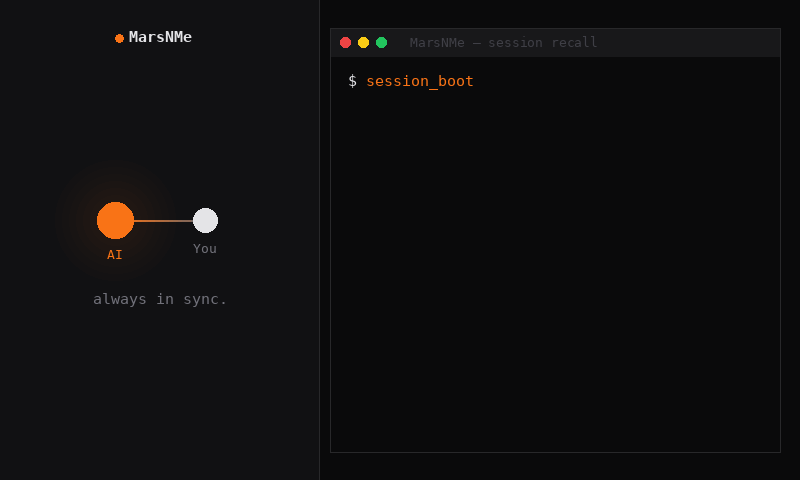The image size is (800, 480).
Task: Click the orange dot beside MarsNMe
Action: (x=119, y=38)
